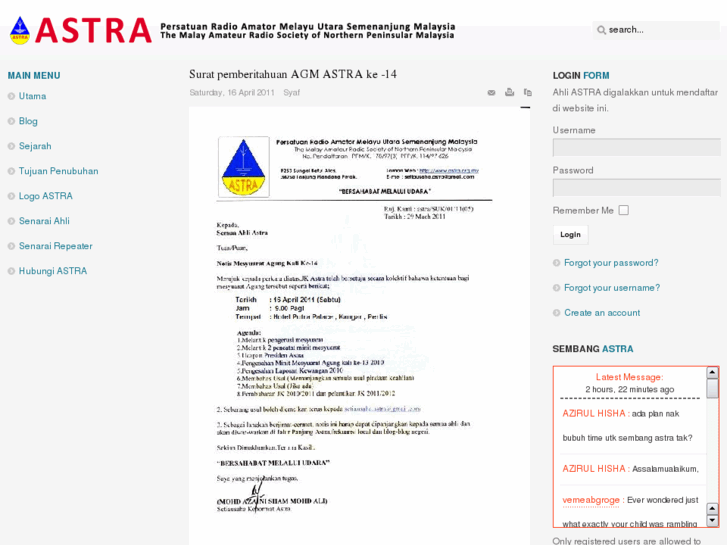Open the Sejarah menu item

pos(35,146)
